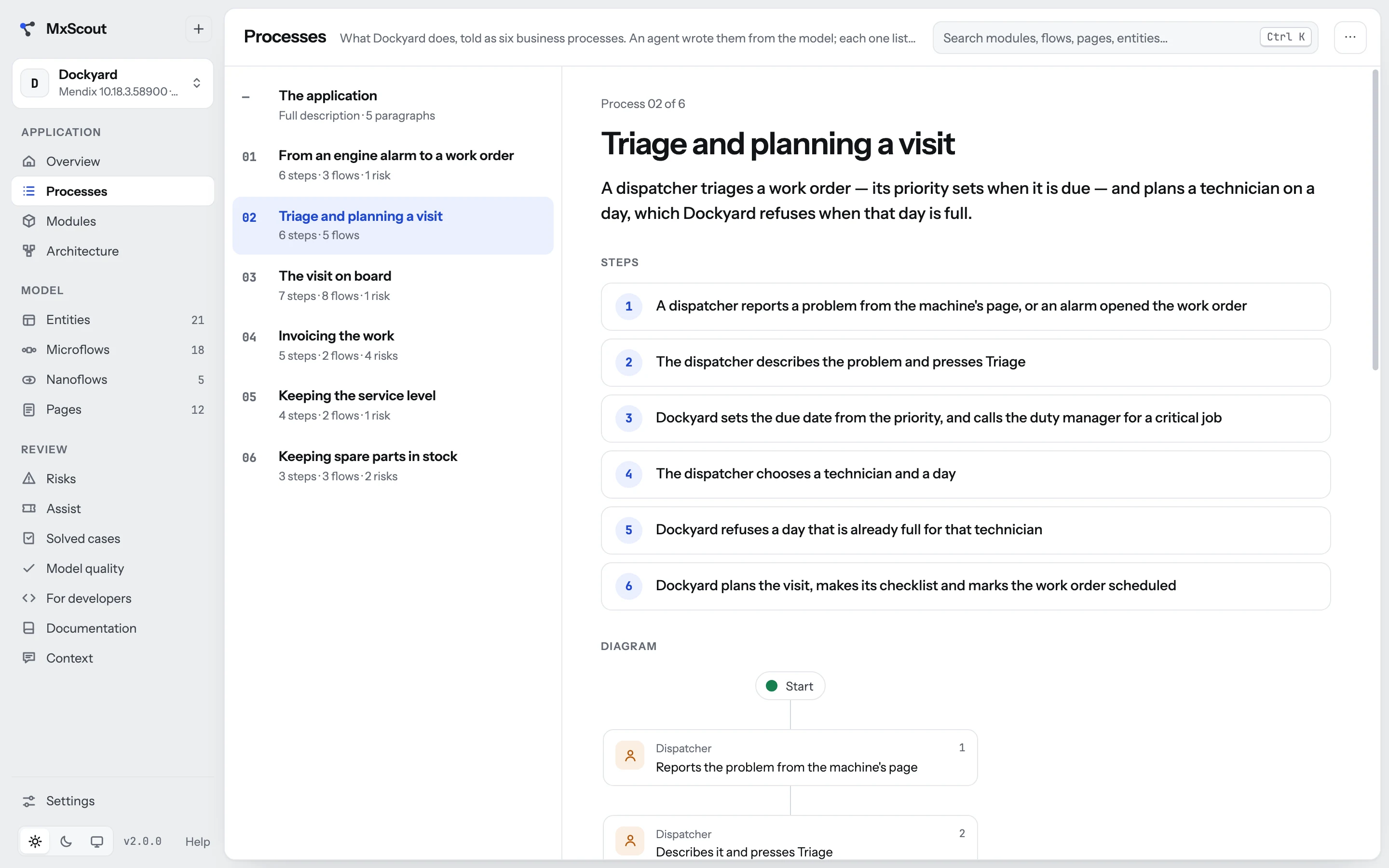This screenshot has height=868, width=1389.
Task: Click the Assist icon in sidebar
Action: 29,509
